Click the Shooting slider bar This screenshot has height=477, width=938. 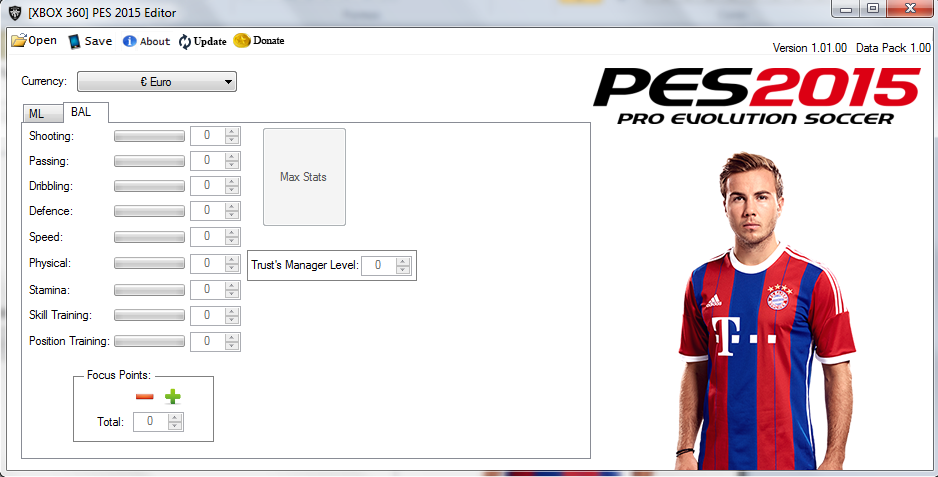tap(149, 136)
